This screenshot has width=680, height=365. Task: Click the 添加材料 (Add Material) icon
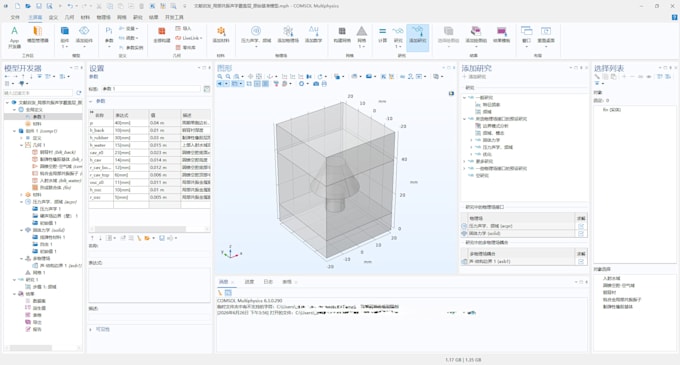coord(221,35)
